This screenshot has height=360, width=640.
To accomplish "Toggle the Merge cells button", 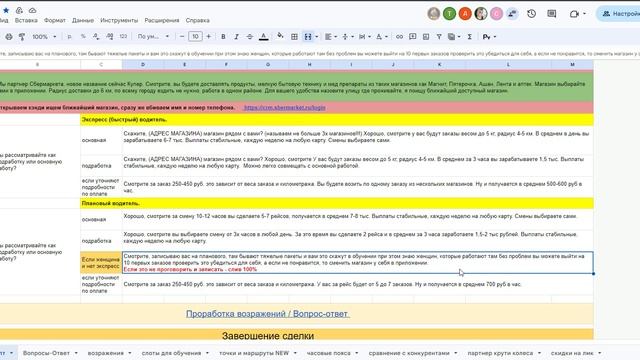I will point(308,37).
